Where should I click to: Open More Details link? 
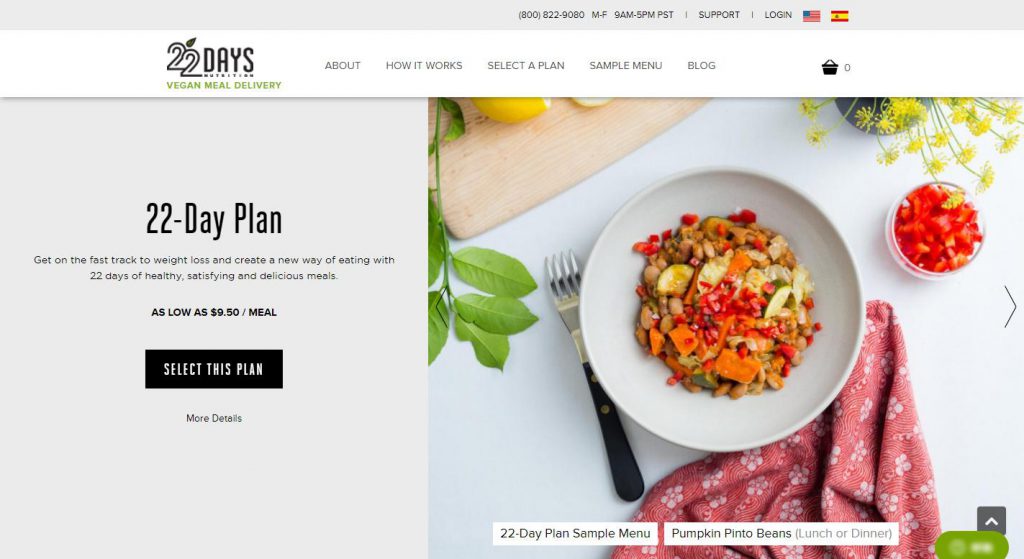pyautogui.click(x=214, y=418)
